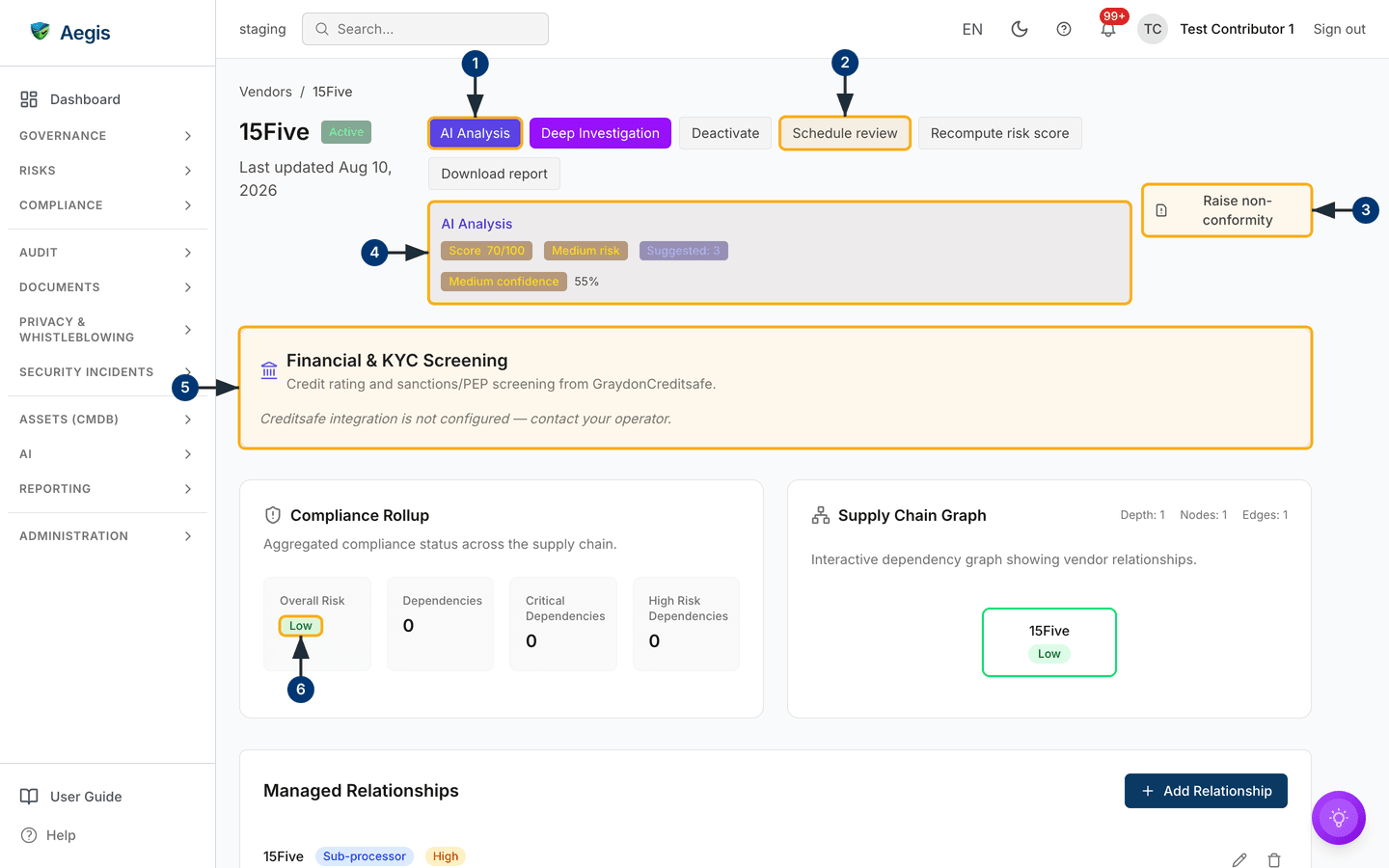The width and height of the screenshot is (1389, 868).
Task: Run AI Analysis button
Action: pyautogui.click(x=475, y=133)
